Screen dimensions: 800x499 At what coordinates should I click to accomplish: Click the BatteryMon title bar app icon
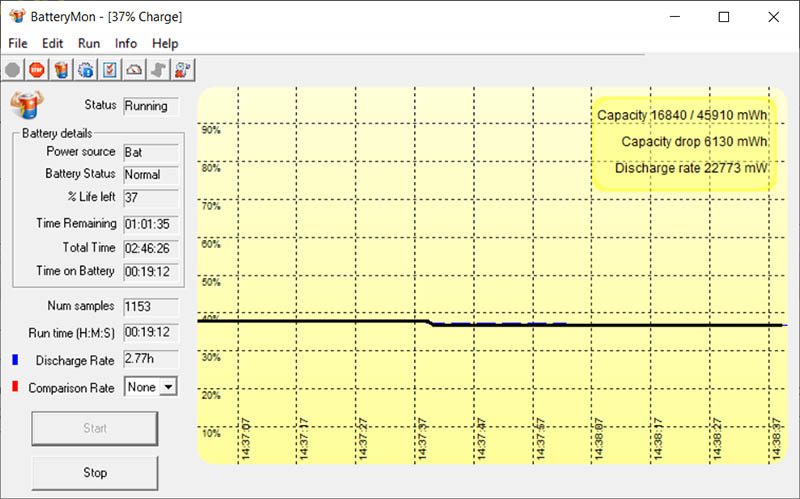[17, 16]
